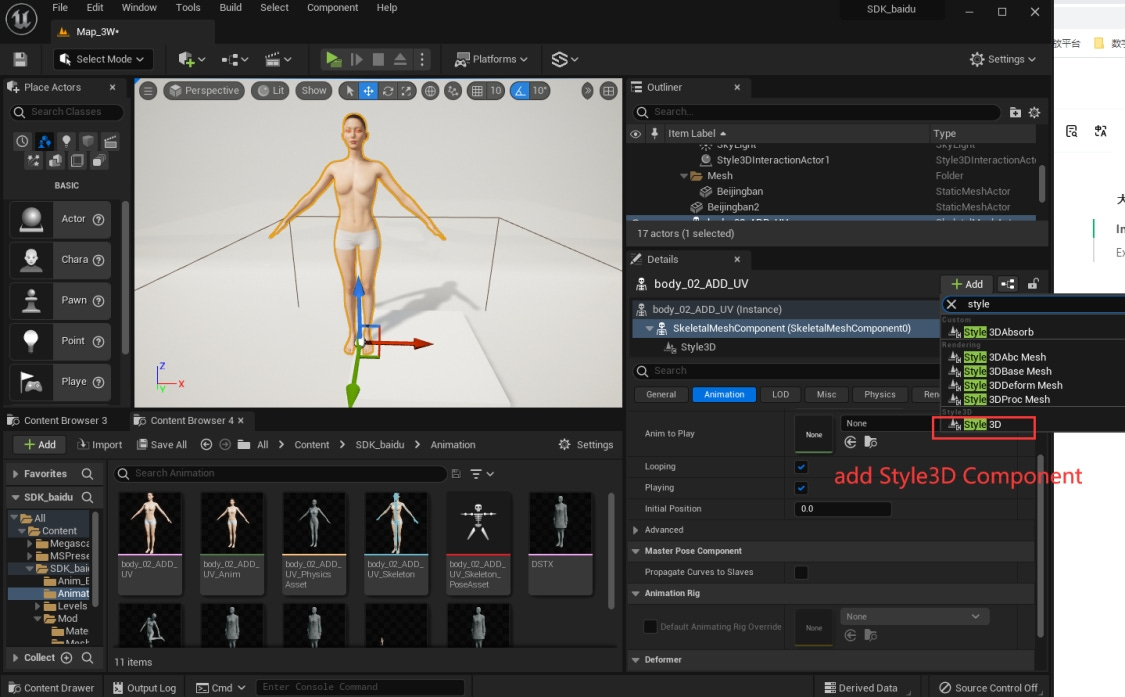This screenshot has height=697, width=1125.
Task: Open the Content Browser filter options dropdown
Action: point(482,474)
